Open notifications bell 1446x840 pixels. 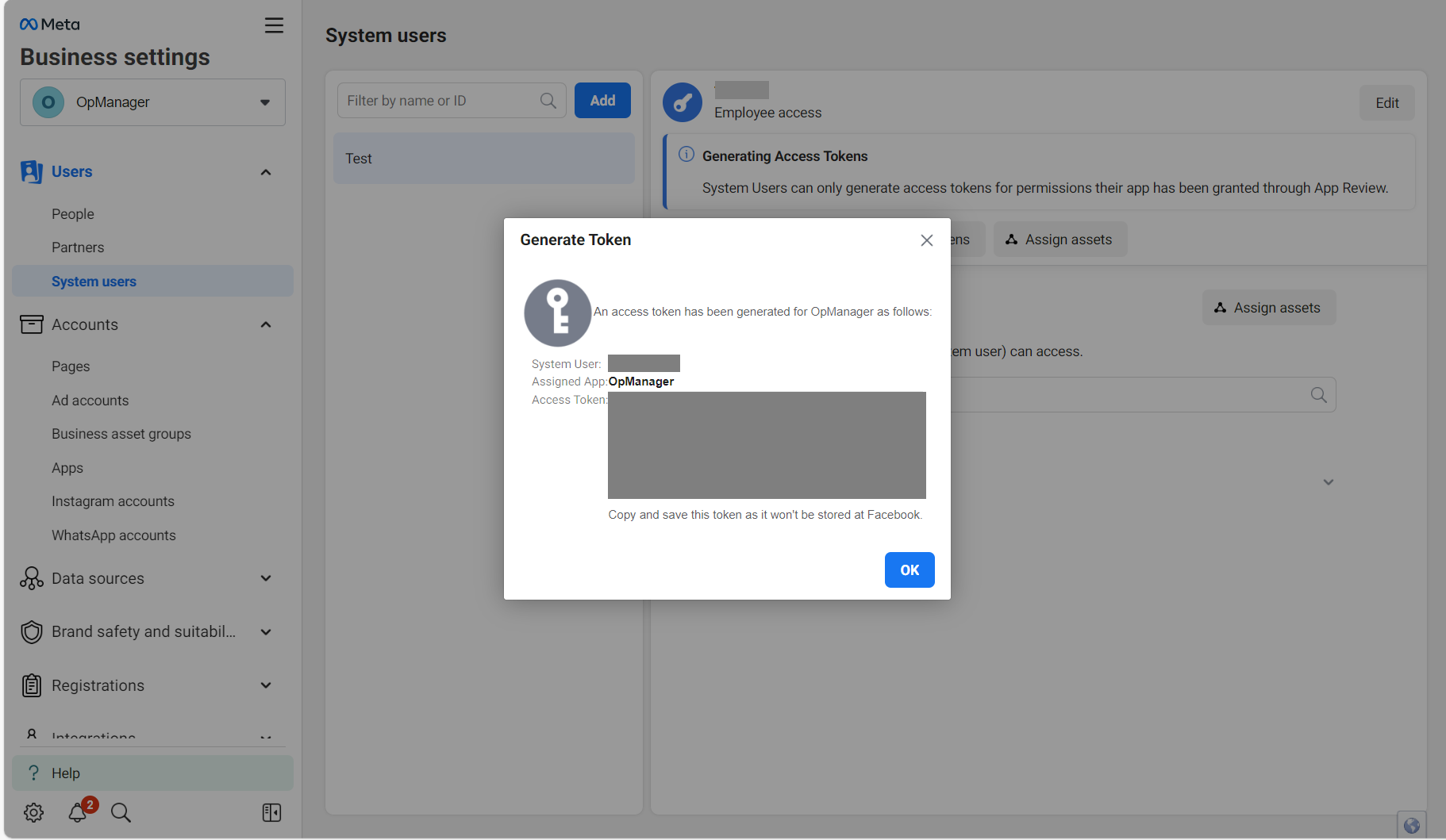78,812
